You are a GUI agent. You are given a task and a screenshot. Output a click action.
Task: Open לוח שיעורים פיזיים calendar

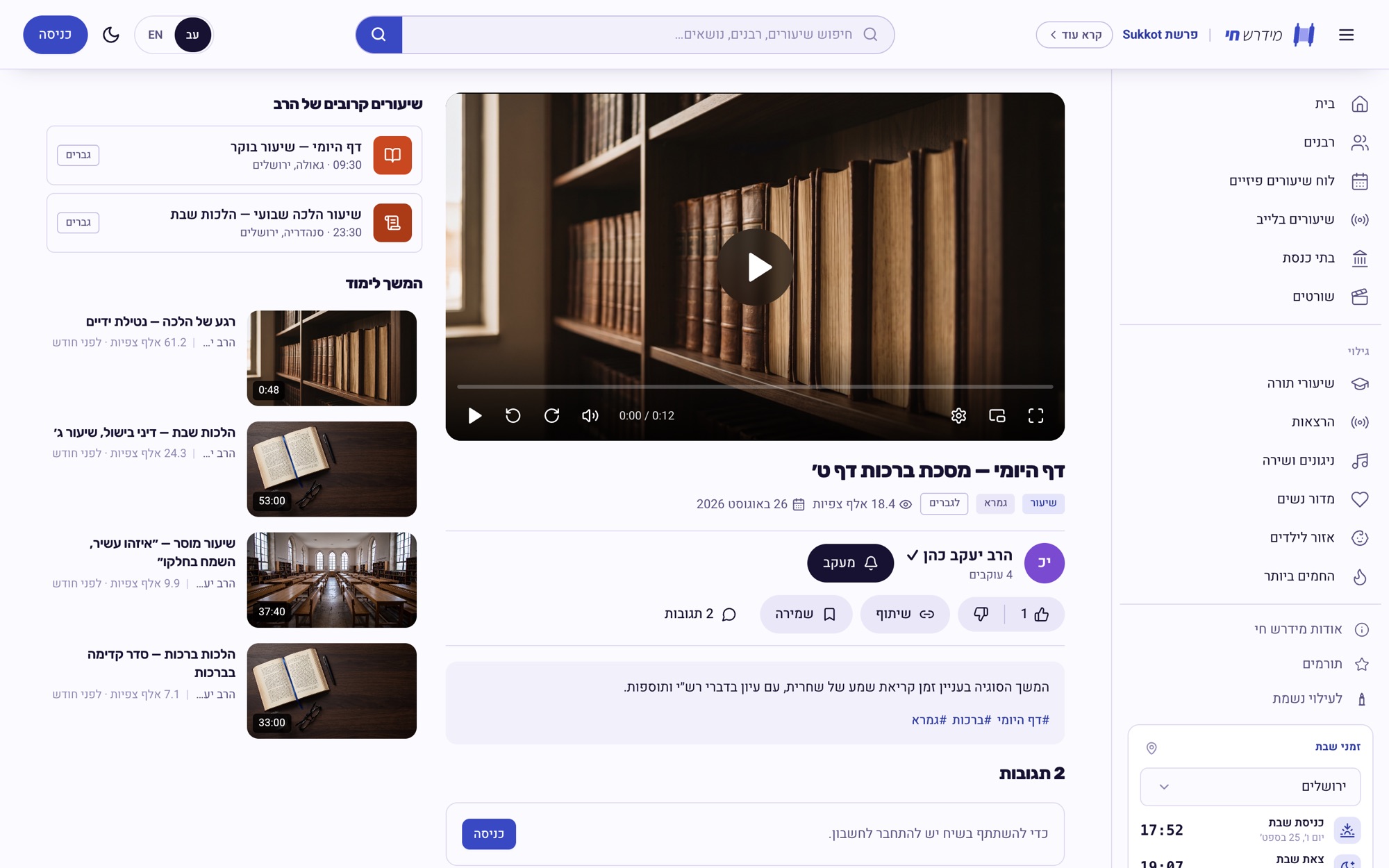pyautogui.click(x=1250, y=181)
